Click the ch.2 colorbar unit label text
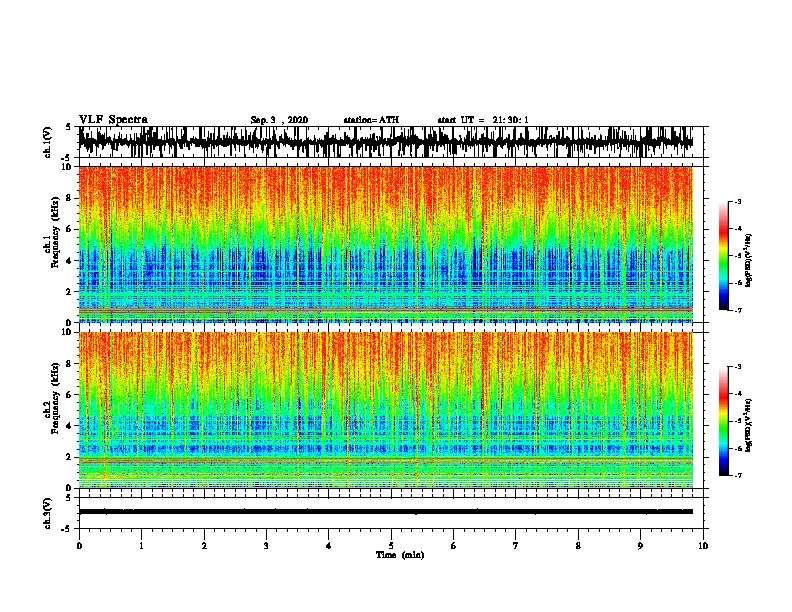Image resolution: width=792 pixels, height=612 pixels. point(749,424)
